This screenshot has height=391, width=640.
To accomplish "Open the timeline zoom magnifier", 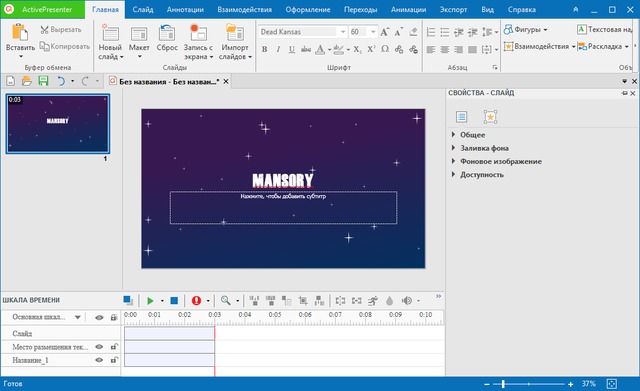I will click(x=226, y=301).
